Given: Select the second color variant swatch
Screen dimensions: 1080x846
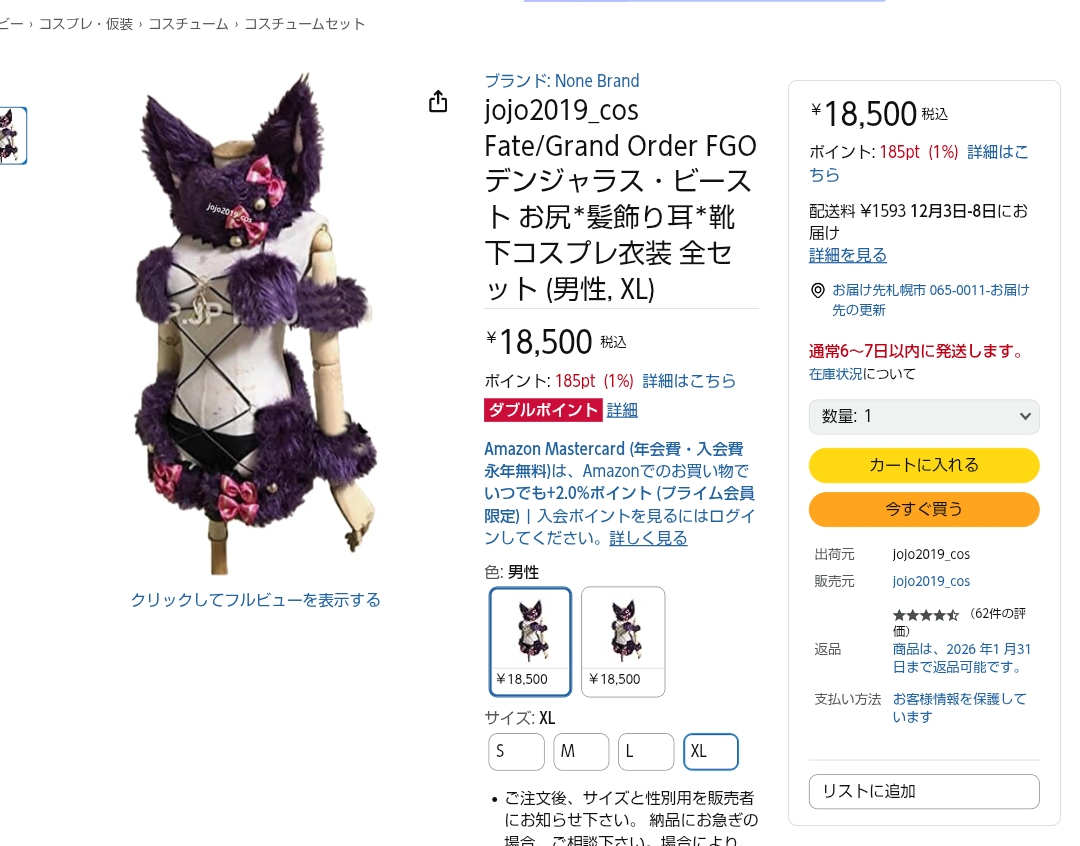Looking at the screenshot, I should 623,641.
